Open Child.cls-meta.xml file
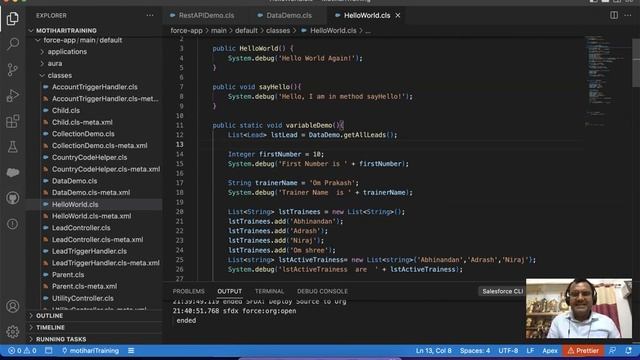The image size is (640, 360). pyautogui.click(x=82, y=122)
